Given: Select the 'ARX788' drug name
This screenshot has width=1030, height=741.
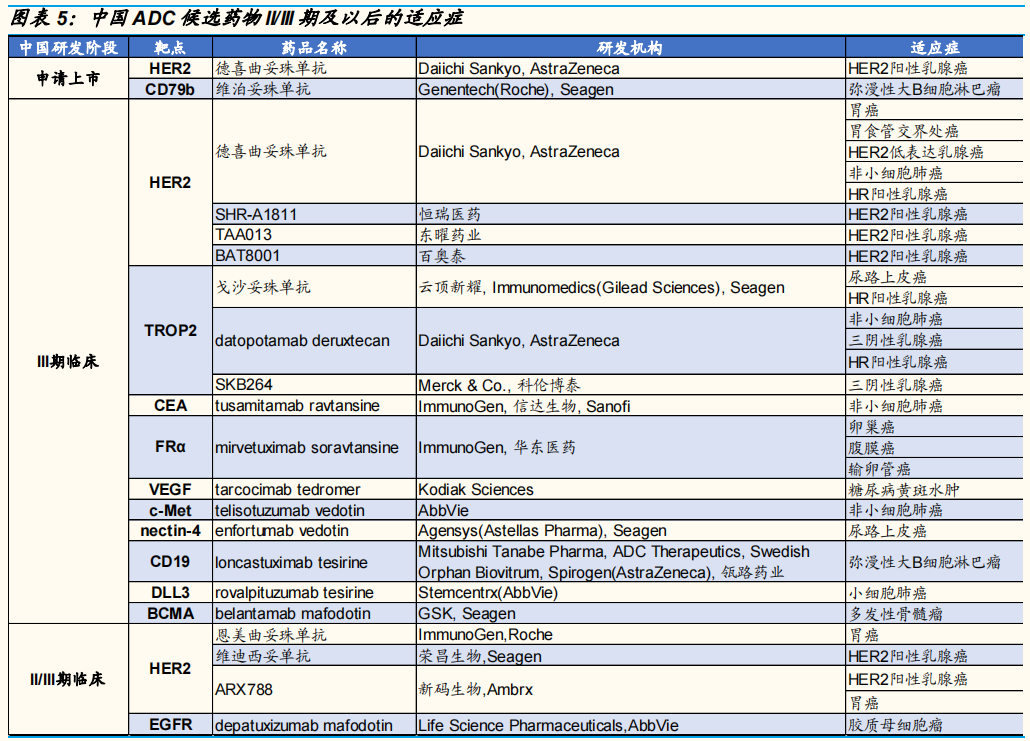Looking at the screenshot, I should 243,689.
